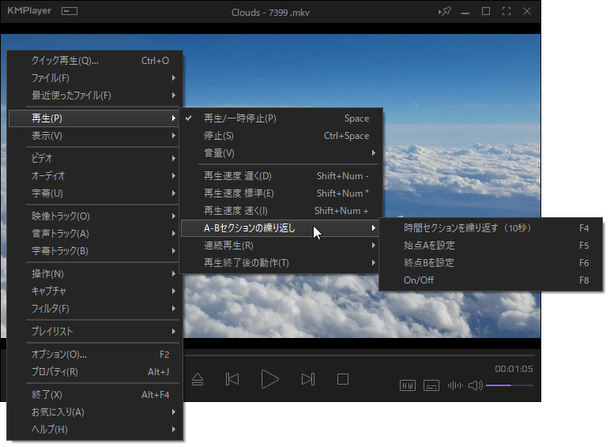
Task: Skip to the previous track
Action: pyautogui.click(x=232, y=380)
